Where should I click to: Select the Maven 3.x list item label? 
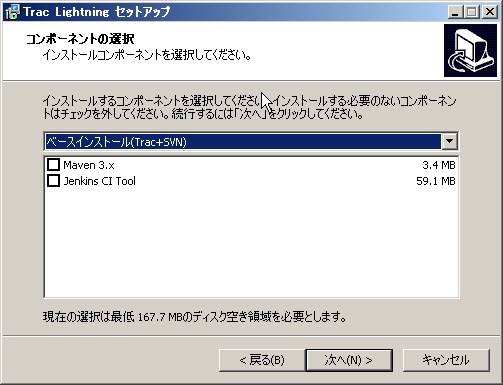coord(89,165)
